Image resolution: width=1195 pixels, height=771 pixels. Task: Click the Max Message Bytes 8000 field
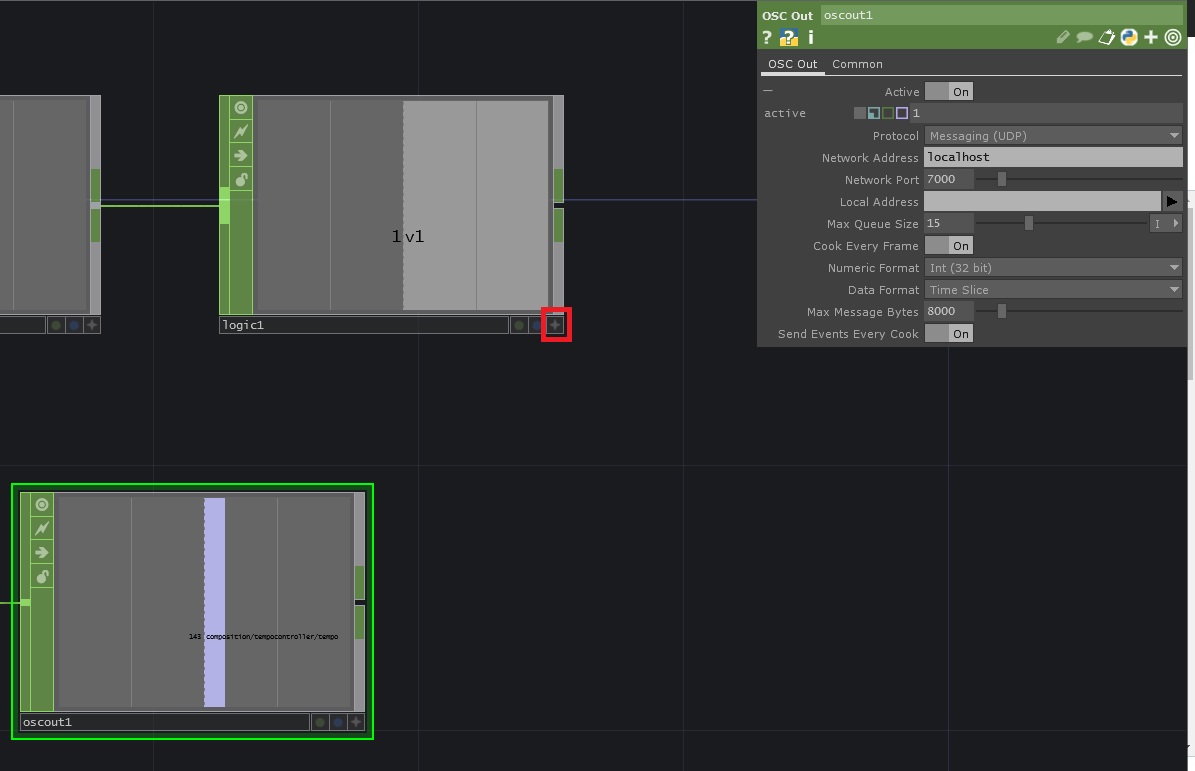coord(949,312)
